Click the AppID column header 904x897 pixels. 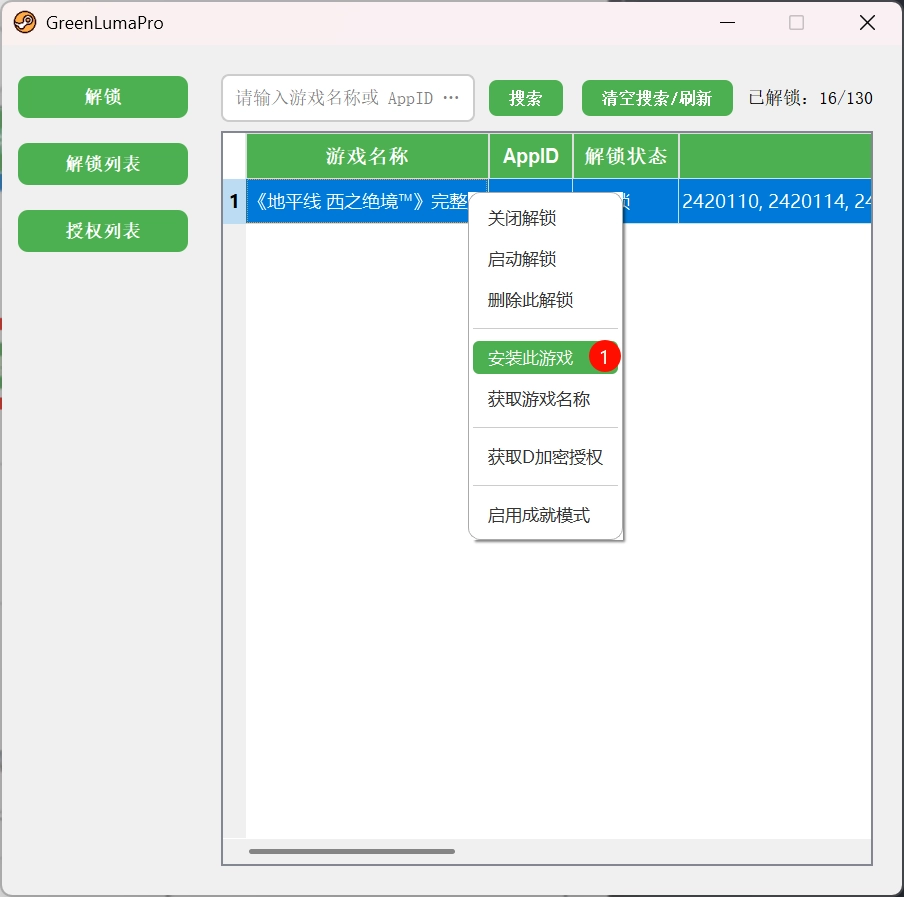tap(530, 156)
